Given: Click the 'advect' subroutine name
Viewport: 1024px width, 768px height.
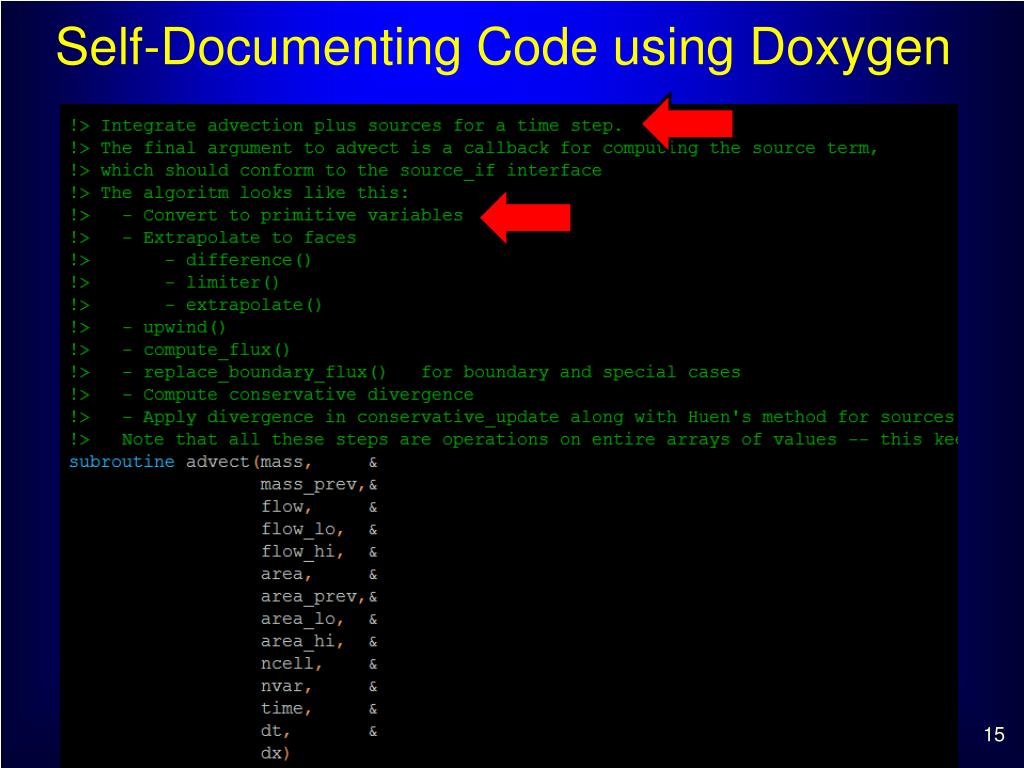Looking at the screenshot, I should click(218, 462).
